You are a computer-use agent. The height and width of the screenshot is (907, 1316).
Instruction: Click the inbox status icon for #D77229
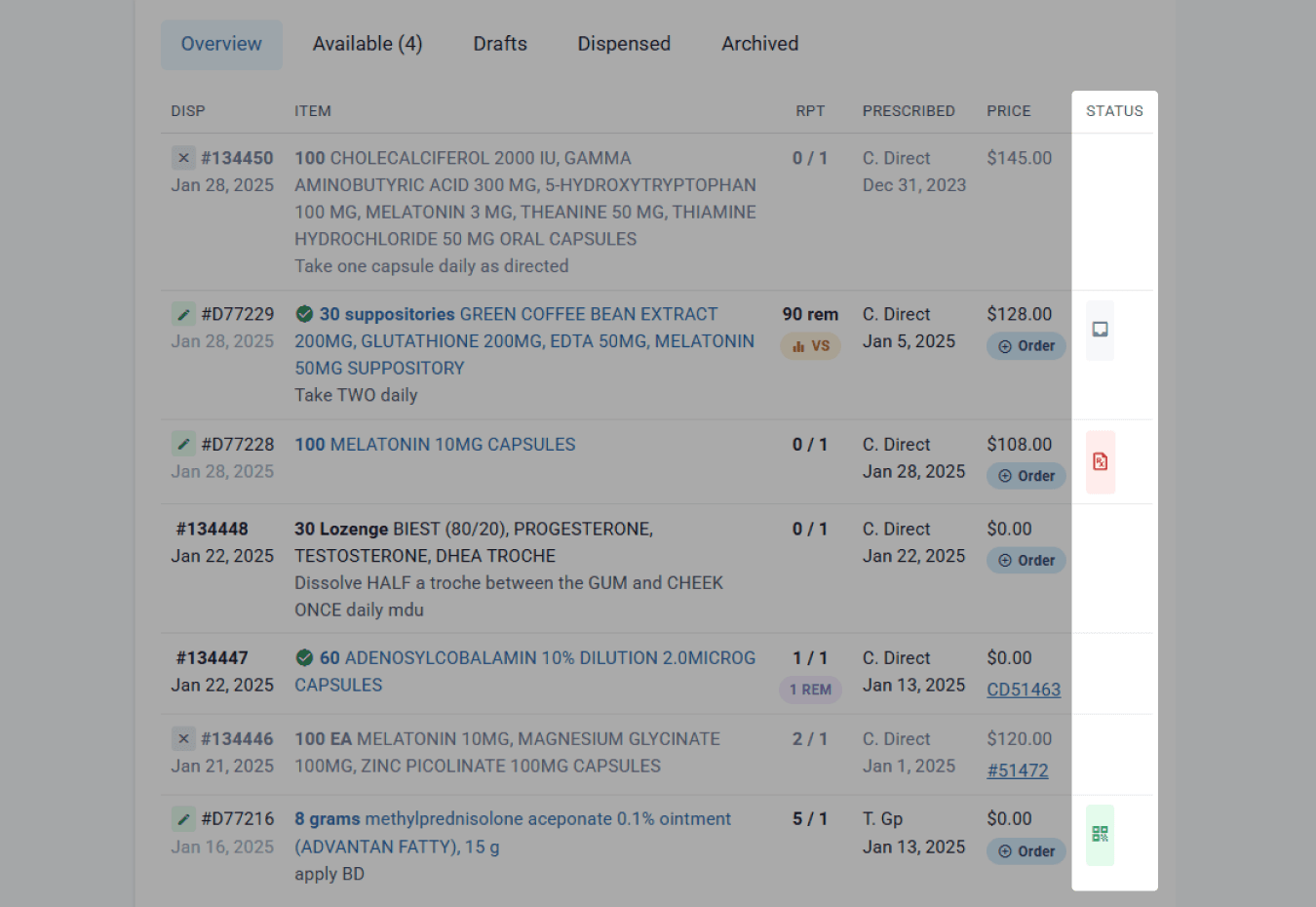tap(1100, 330)
